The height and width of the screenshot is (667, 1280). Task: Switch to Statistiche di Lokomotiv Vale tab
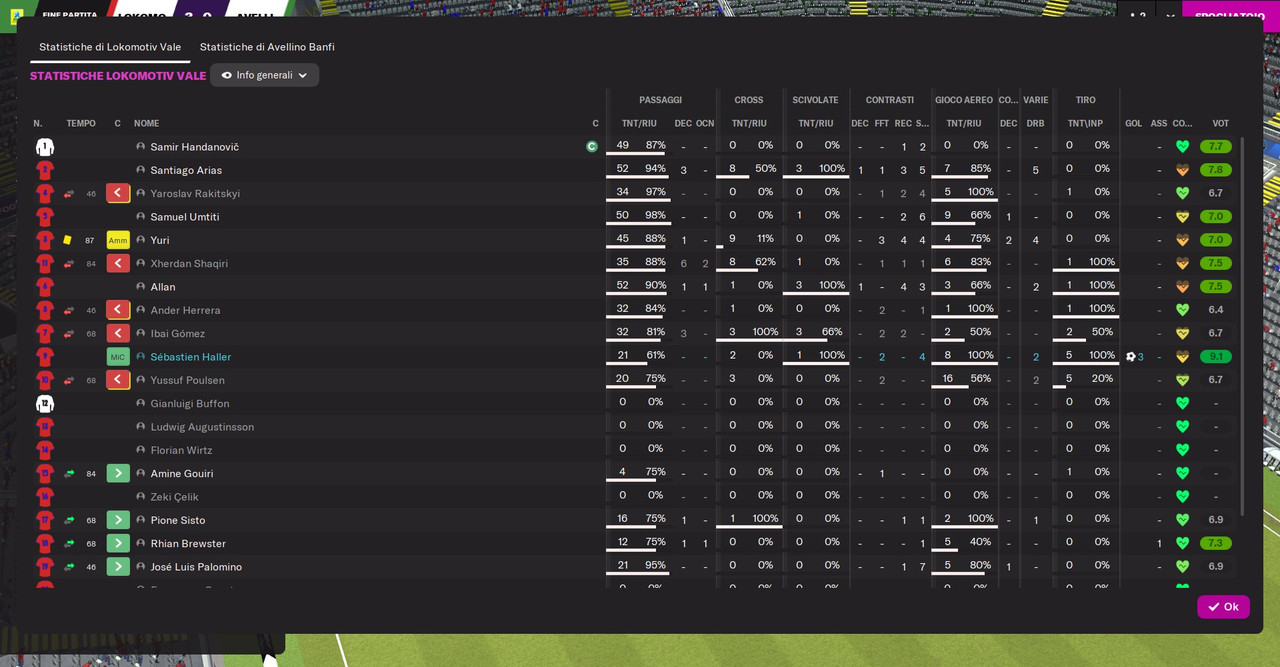110,47
